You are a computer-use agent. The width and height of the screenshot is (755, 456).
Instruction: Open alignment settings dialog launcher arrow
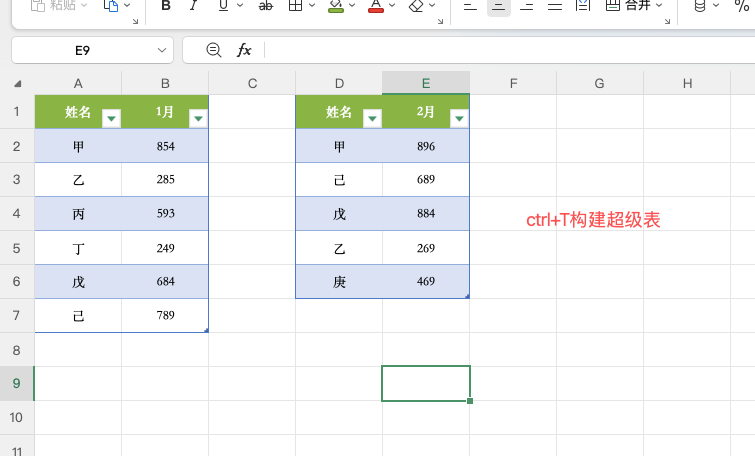(x=667, y=22)
